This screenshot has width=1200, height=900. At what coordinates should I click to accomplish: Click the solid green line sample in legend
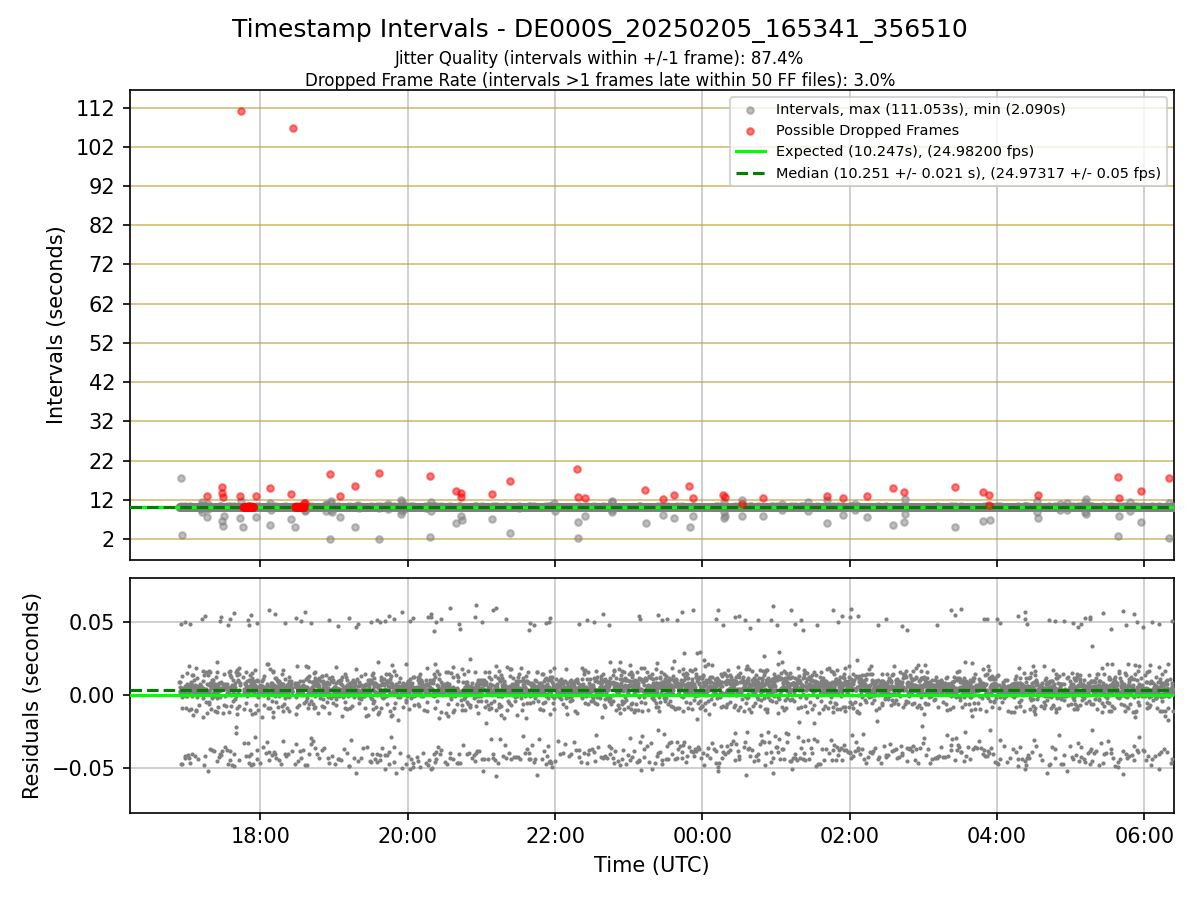pos(751,152)
